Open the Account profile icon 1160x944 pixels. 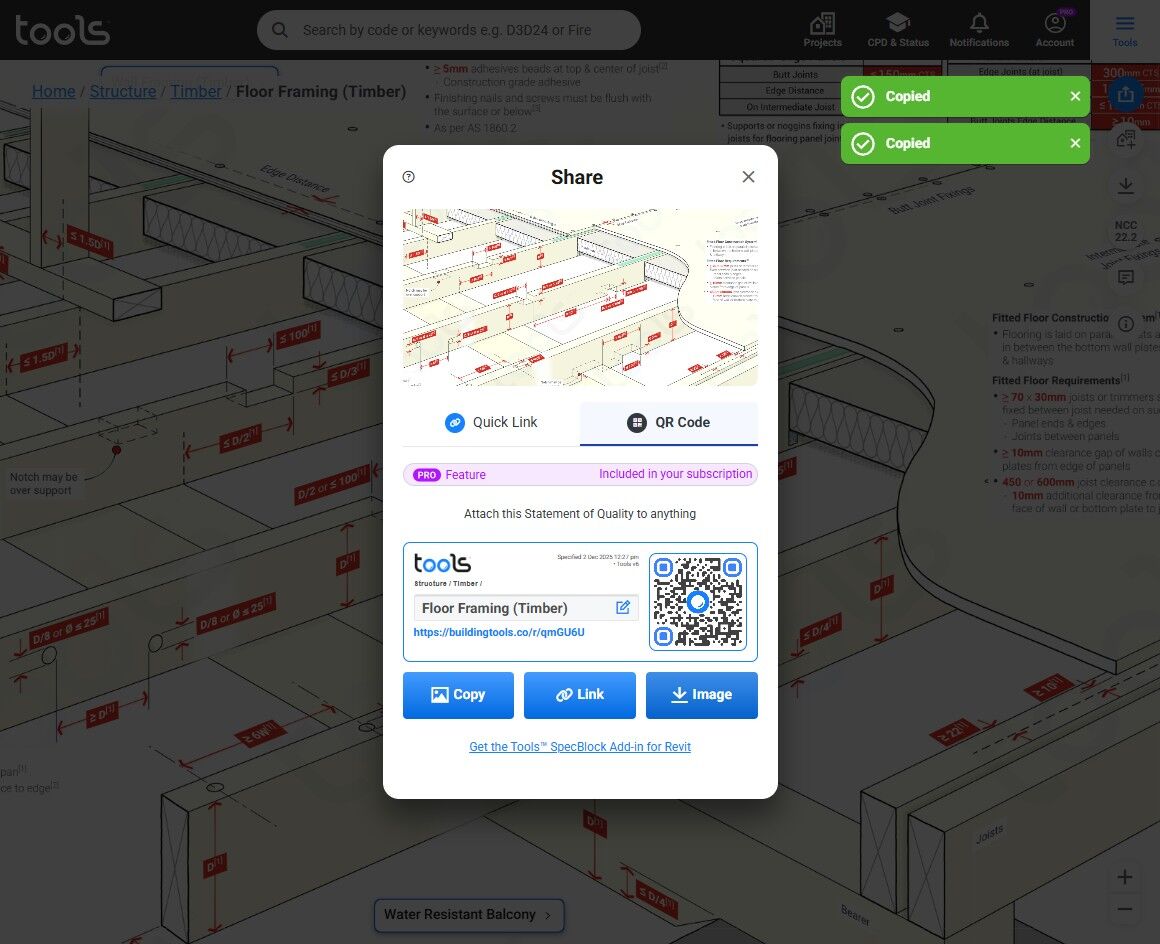tap(1054, 23)
